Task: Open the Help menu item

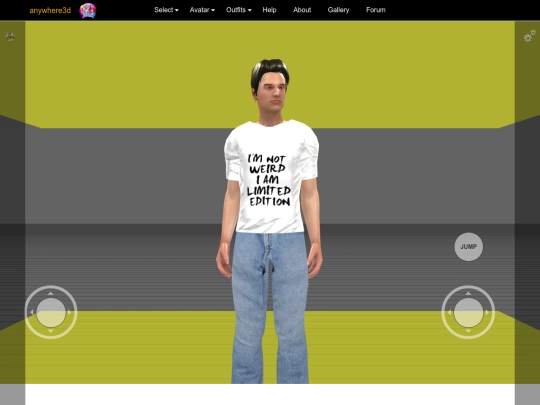Action: (269, 10)
